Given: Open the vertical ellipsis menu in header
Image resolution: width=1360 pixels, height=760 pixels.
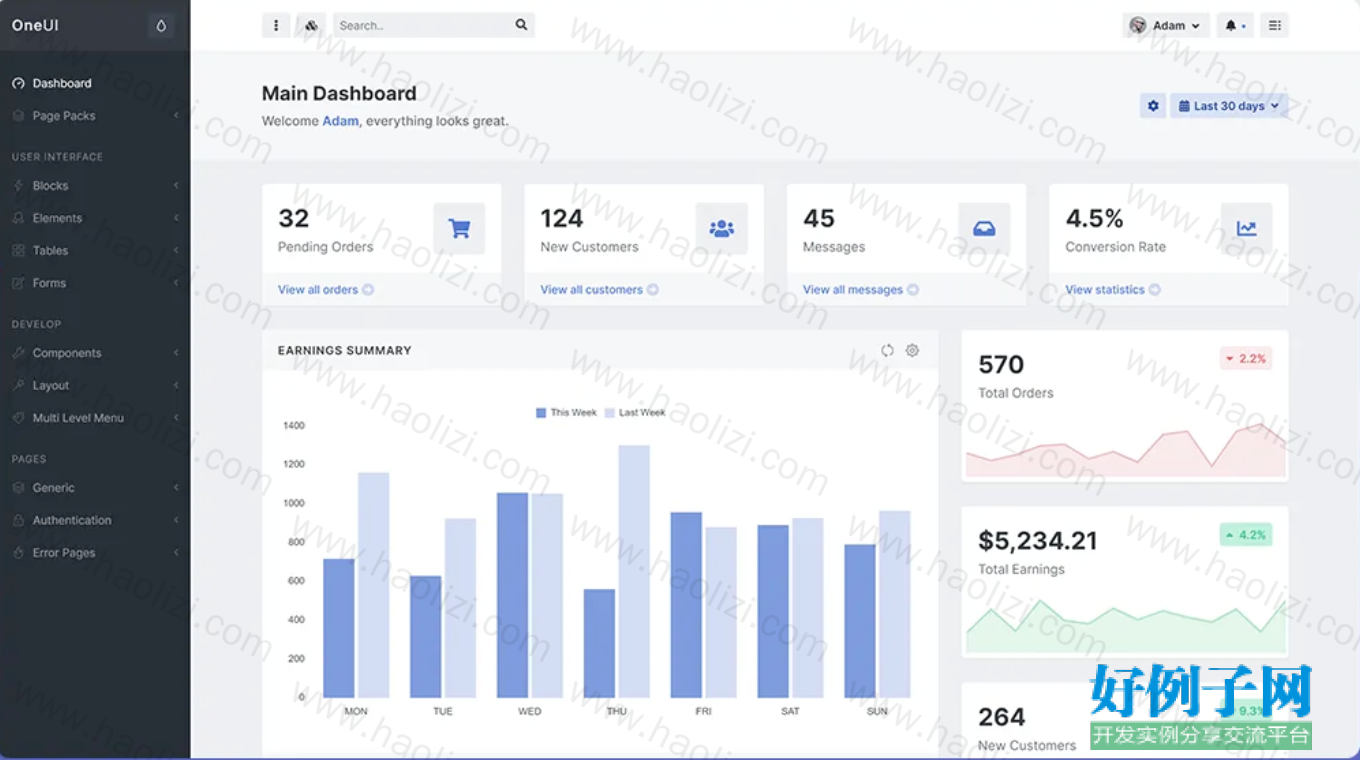Looking at the screenshot, I should (x=276, y=26).
